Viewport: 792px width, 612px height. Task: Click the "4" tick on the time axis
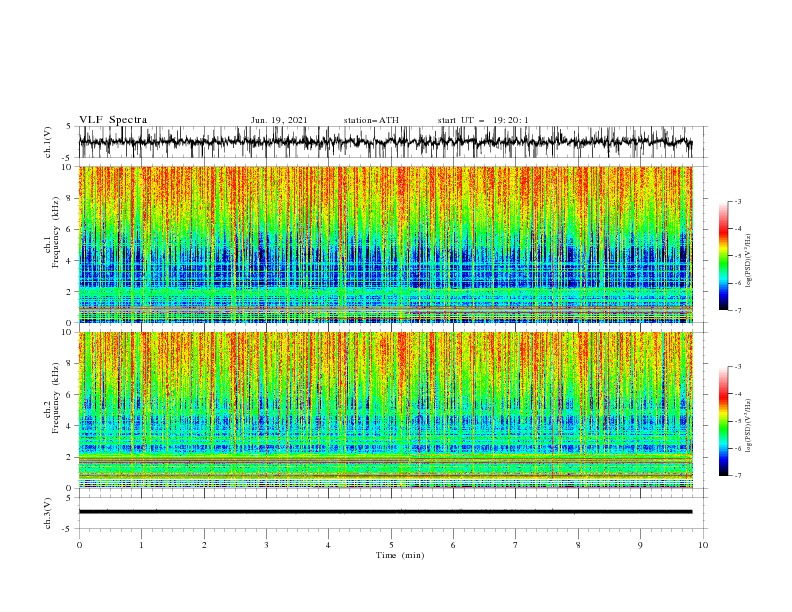(328, 545)
